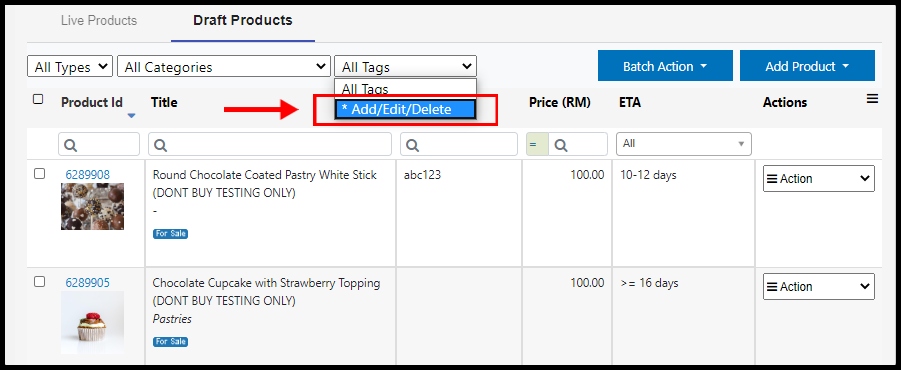Focus the Title search filter field
The height and width of the screenshot is (370, 901).
[x=270, y=144]
